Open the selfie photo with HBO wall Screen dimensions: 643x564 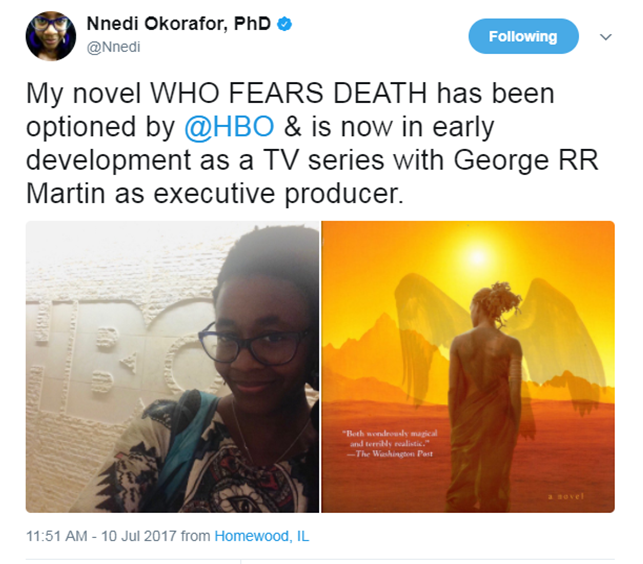point(172,367)
